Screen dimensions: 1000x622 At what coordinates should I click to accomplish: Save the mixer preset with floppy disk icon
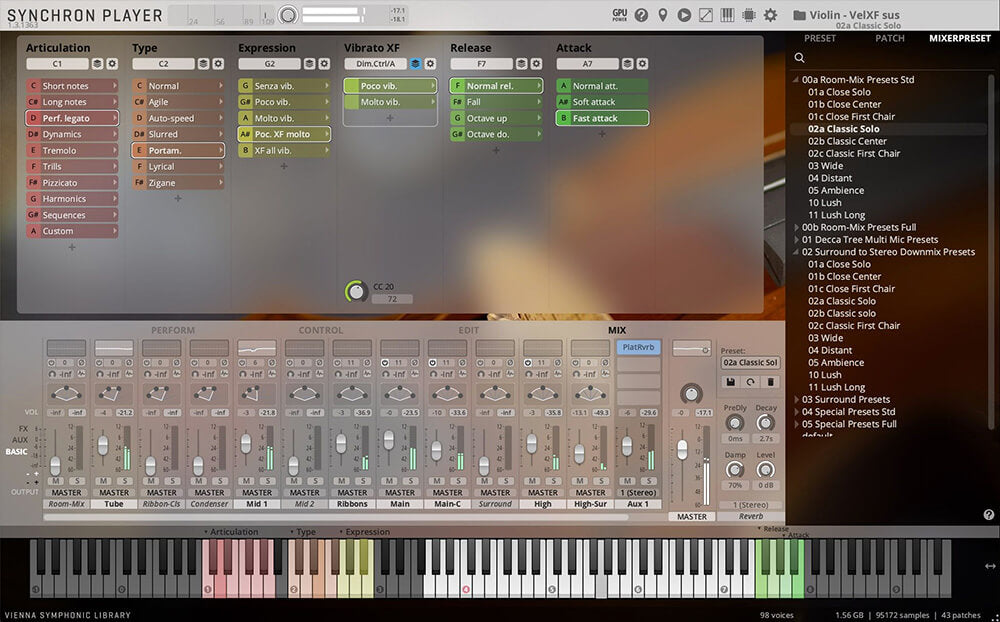pos(731,382)
